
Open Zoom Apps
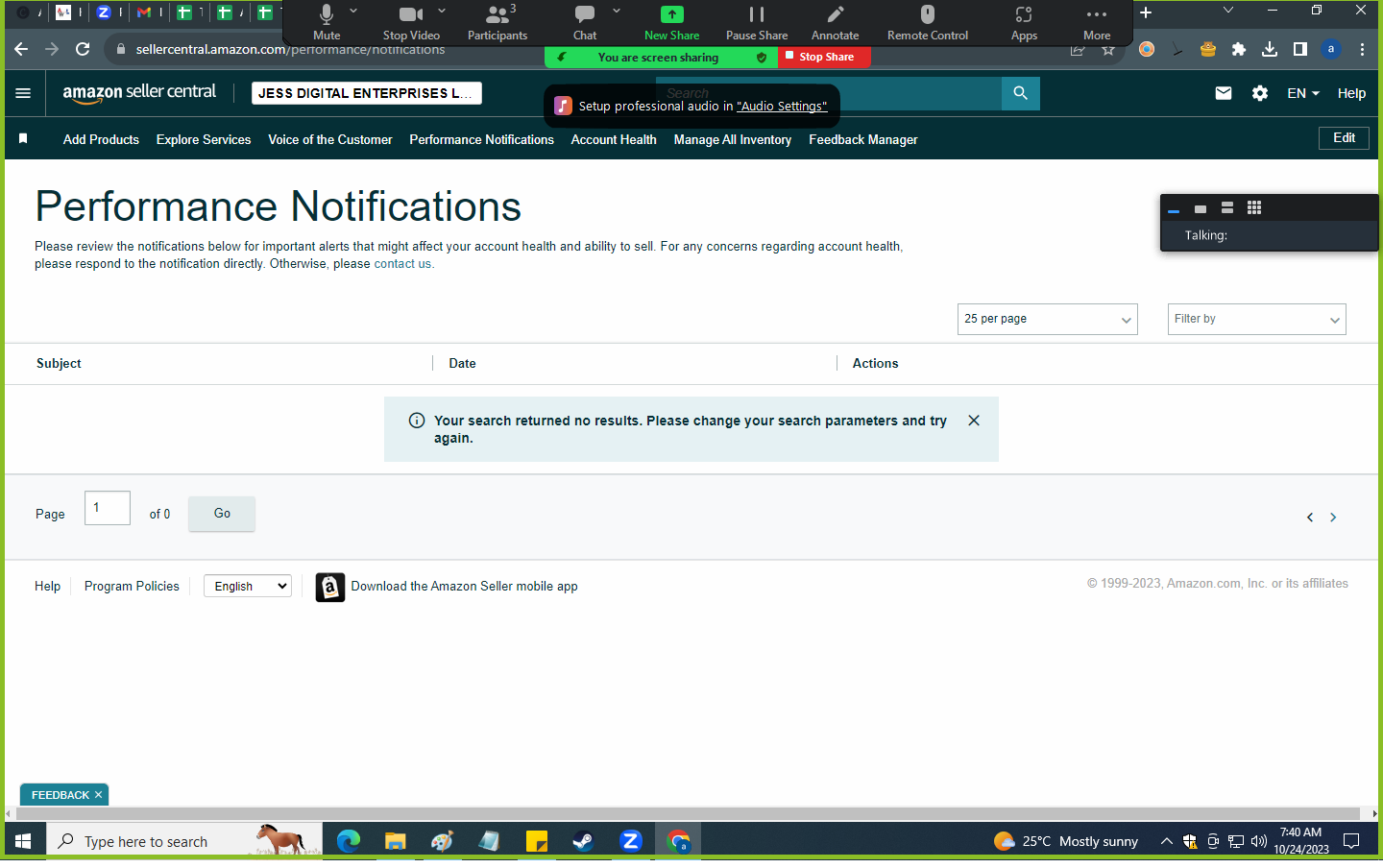(1024, 22)
